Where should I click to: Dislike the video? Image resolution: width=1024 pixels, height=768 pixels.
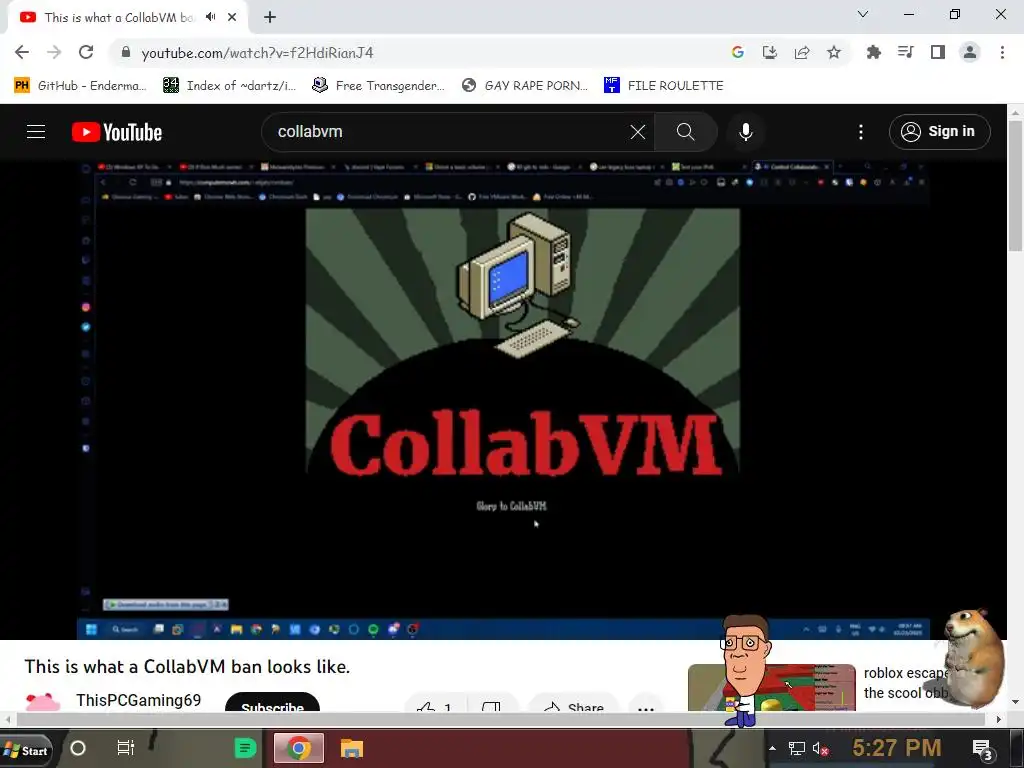pyautogui.click(x=491, y=705)
